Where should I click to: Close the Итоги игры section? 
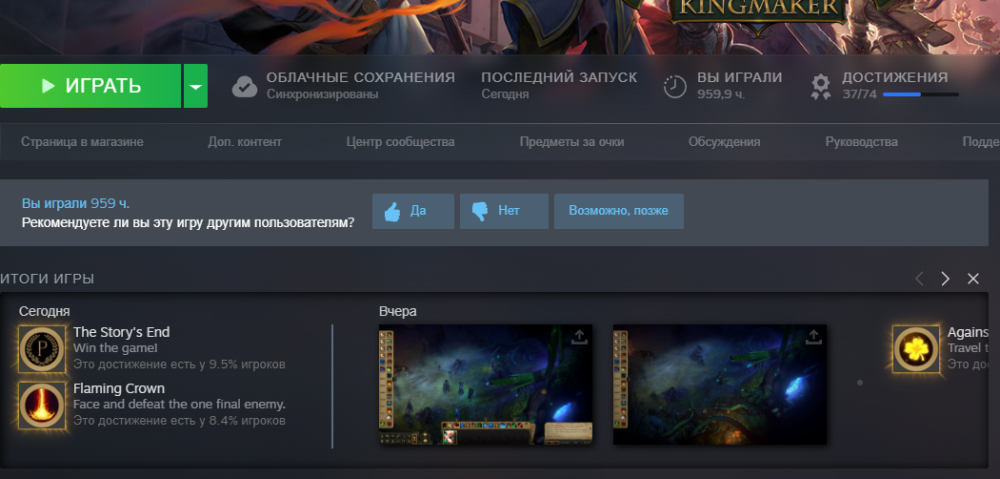(973, 279)
